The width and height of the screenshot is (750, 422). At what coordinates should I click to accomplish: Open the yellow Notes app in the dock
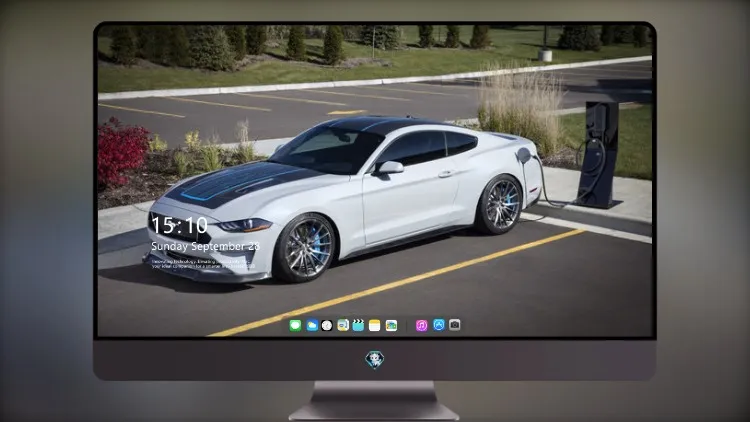click(x=375, y=325)
